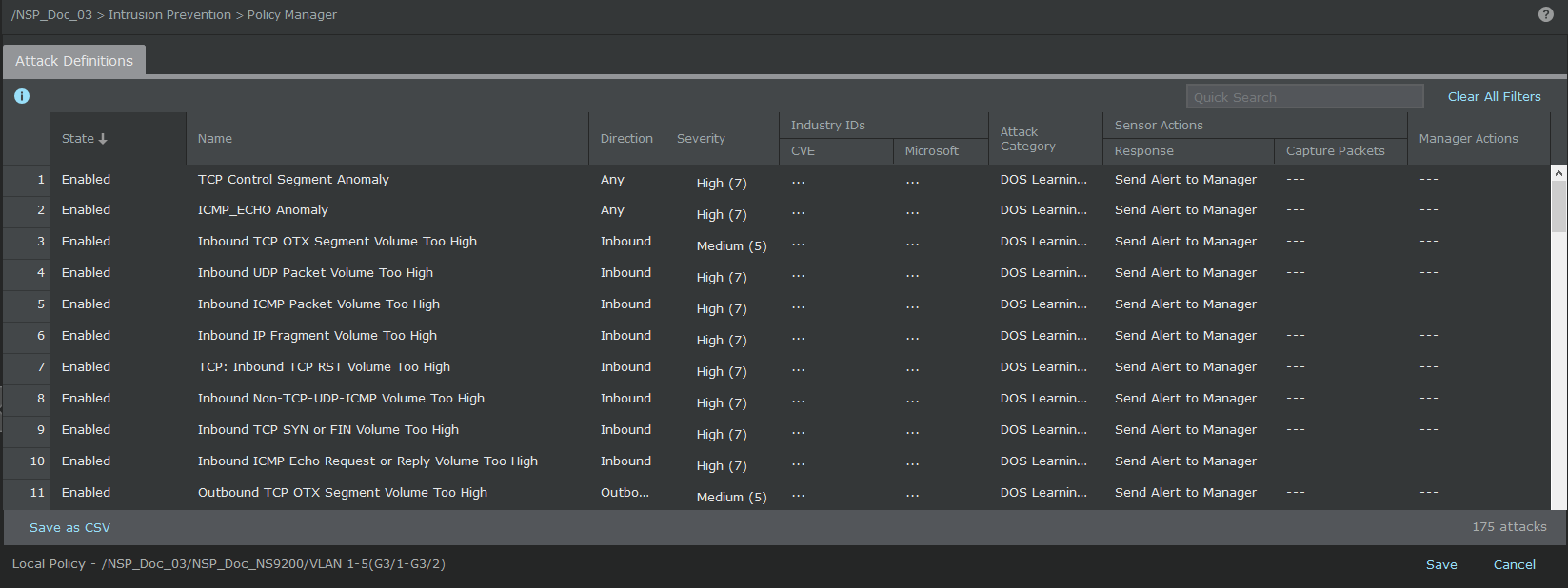The width and height of the screenshot is (1568, 588).
Task: Click the Save button
Action: [x=1441, y=564]
